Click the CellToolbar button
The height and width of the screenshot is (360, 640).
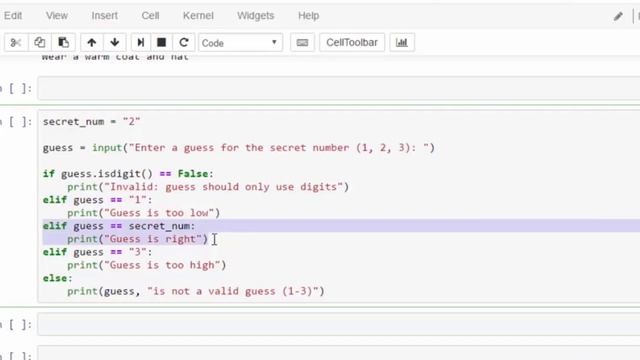point(352,42)
